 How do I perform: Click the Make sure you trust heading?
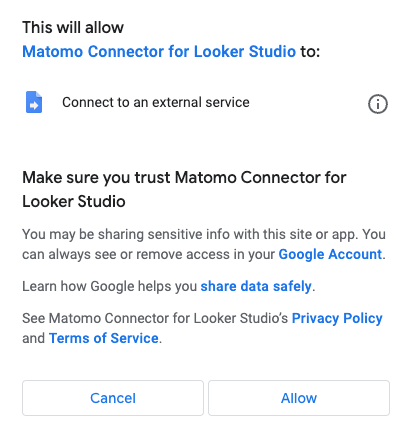184,189
